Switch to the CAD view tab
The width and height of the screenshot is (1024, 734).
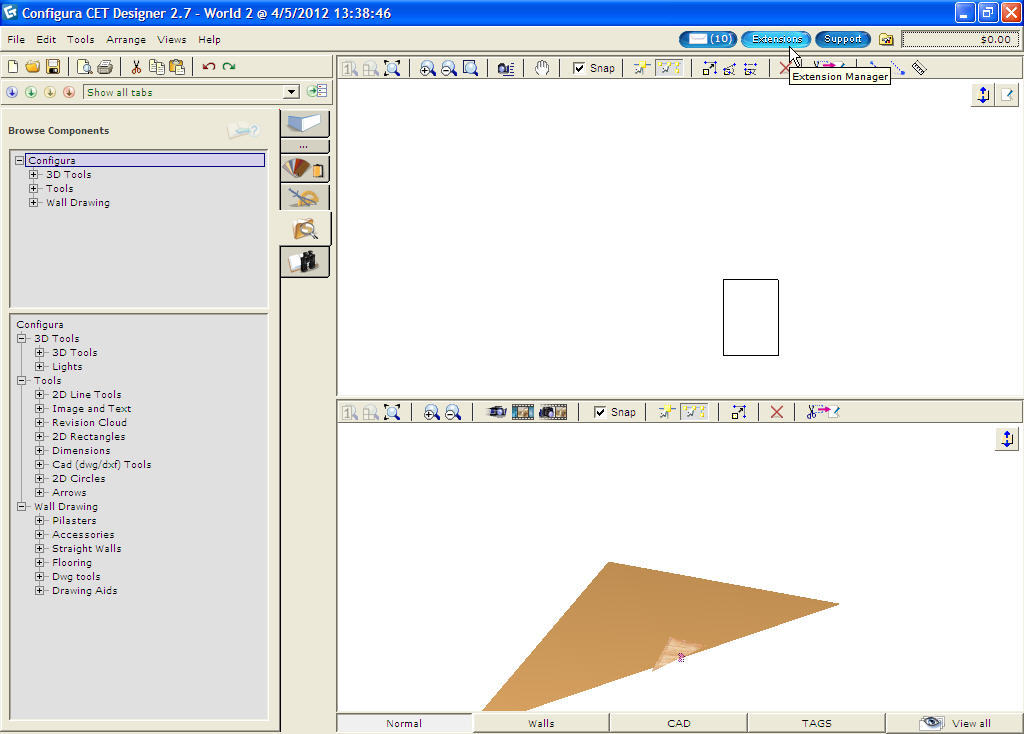[x=679, y=723]
